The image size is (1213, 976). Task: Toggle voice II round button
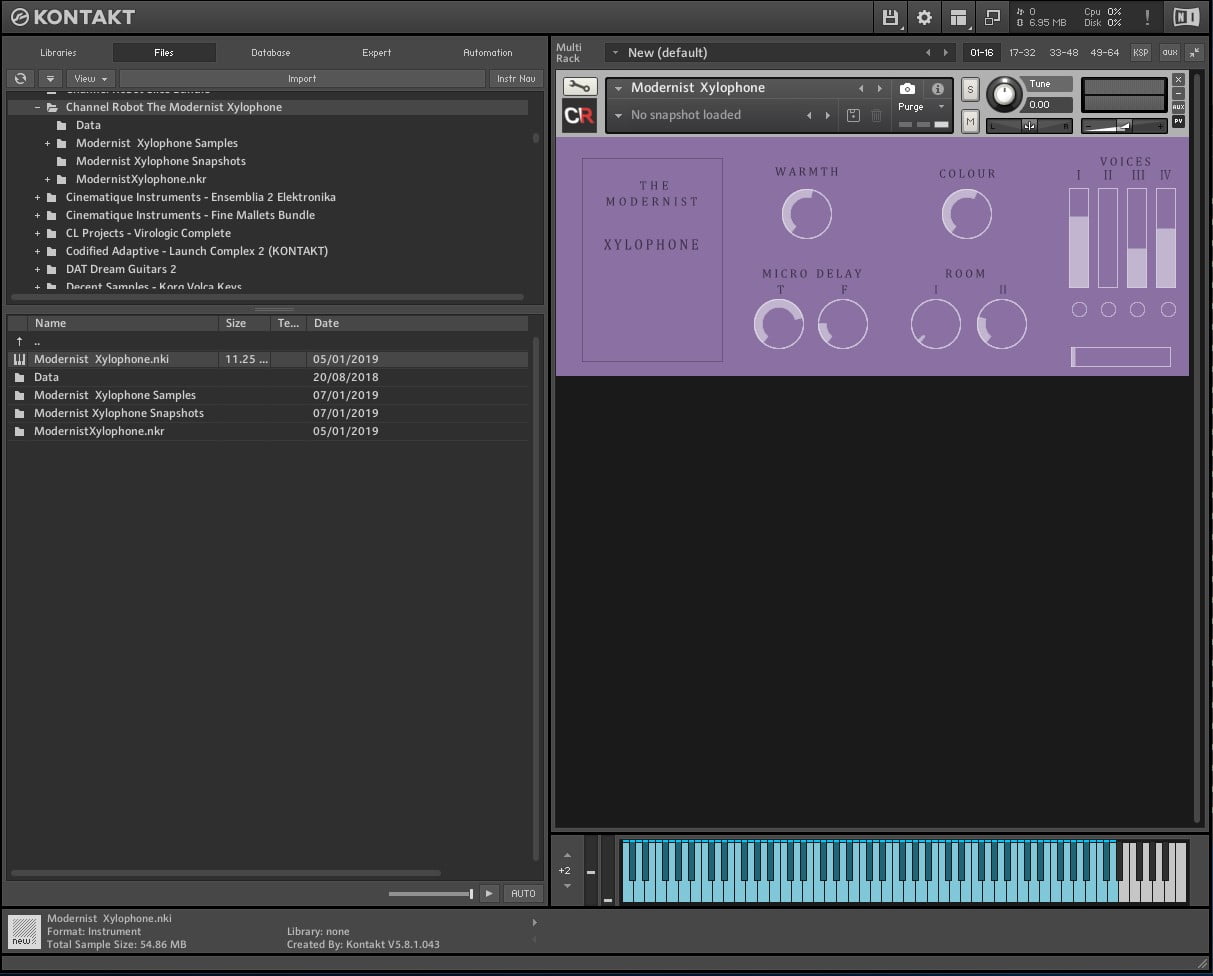1108,310
